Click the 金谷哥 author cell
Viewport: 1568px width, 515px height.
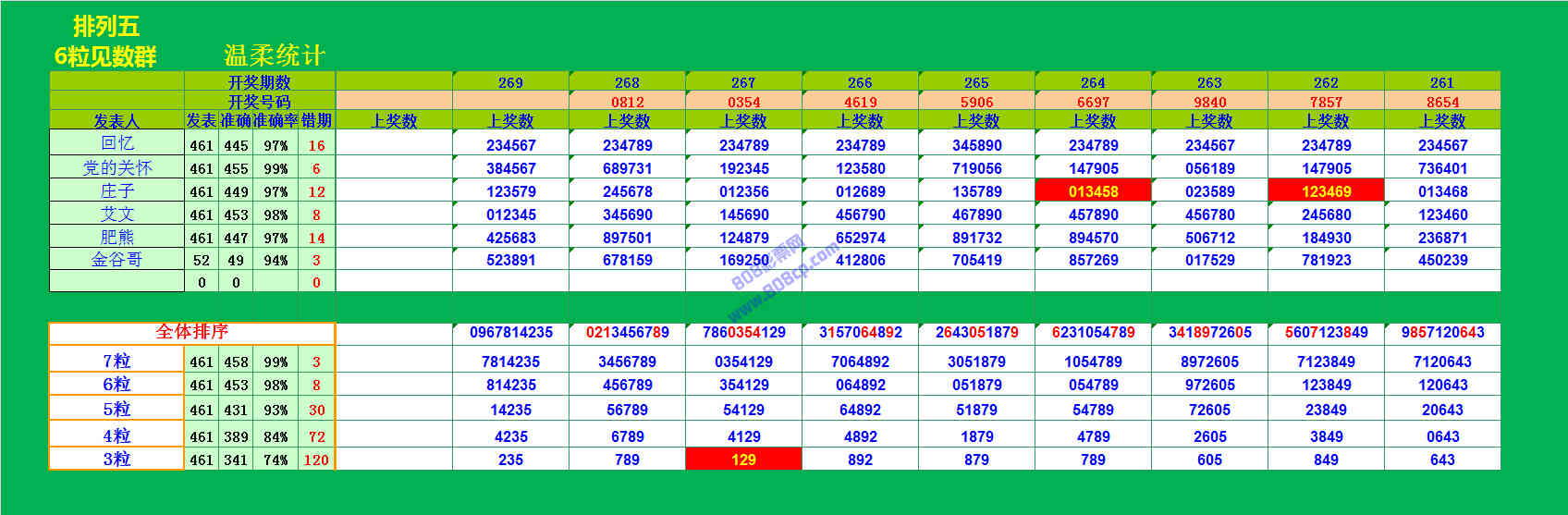(x=116, y=260)
